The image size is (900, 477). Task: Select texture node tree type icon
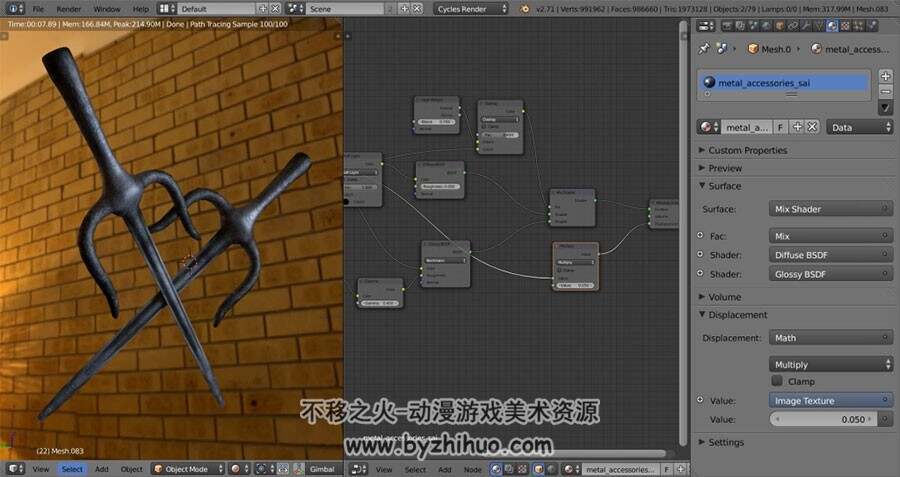click(x=522, y=470)
